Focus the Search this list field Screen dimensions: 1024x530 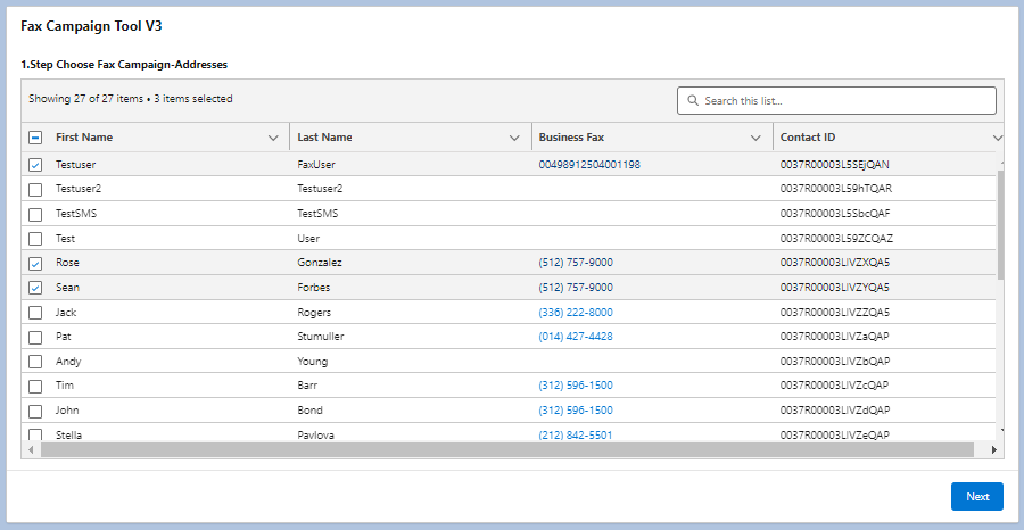pos(846,101)
